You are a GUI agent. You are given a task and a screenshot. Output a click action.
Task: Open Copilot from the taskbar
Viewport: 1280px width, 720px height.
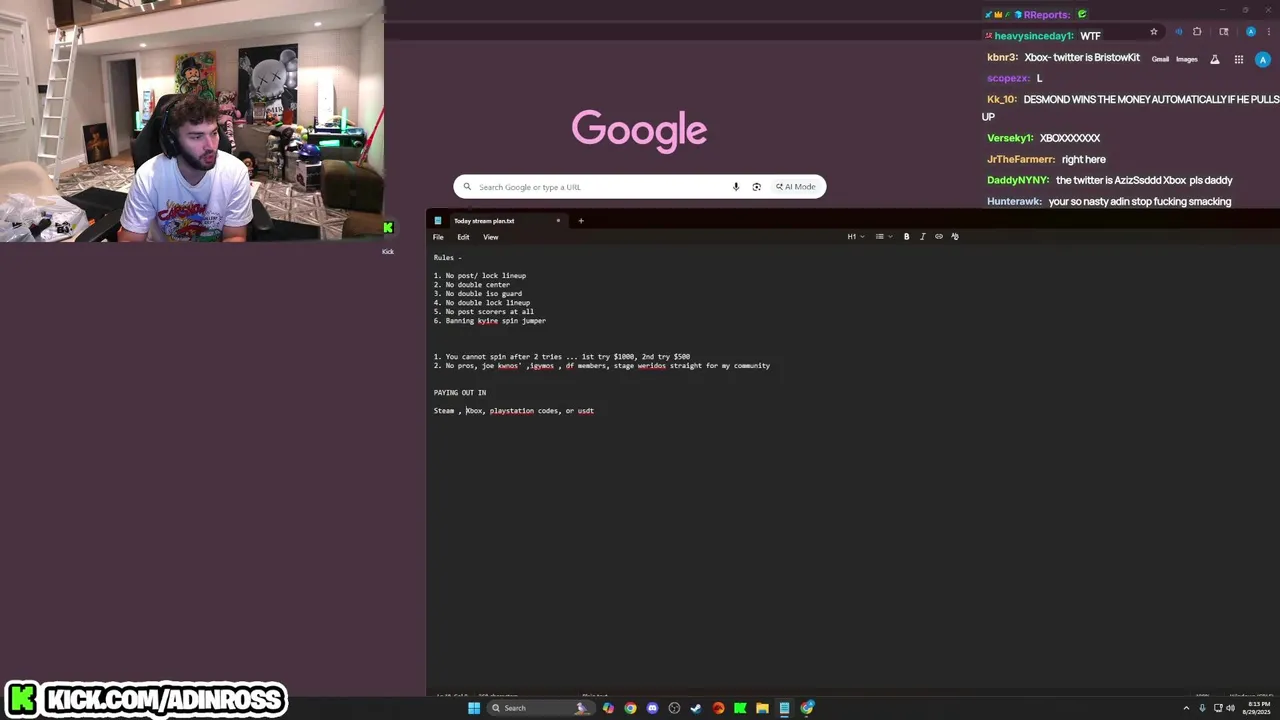(608, 708)
